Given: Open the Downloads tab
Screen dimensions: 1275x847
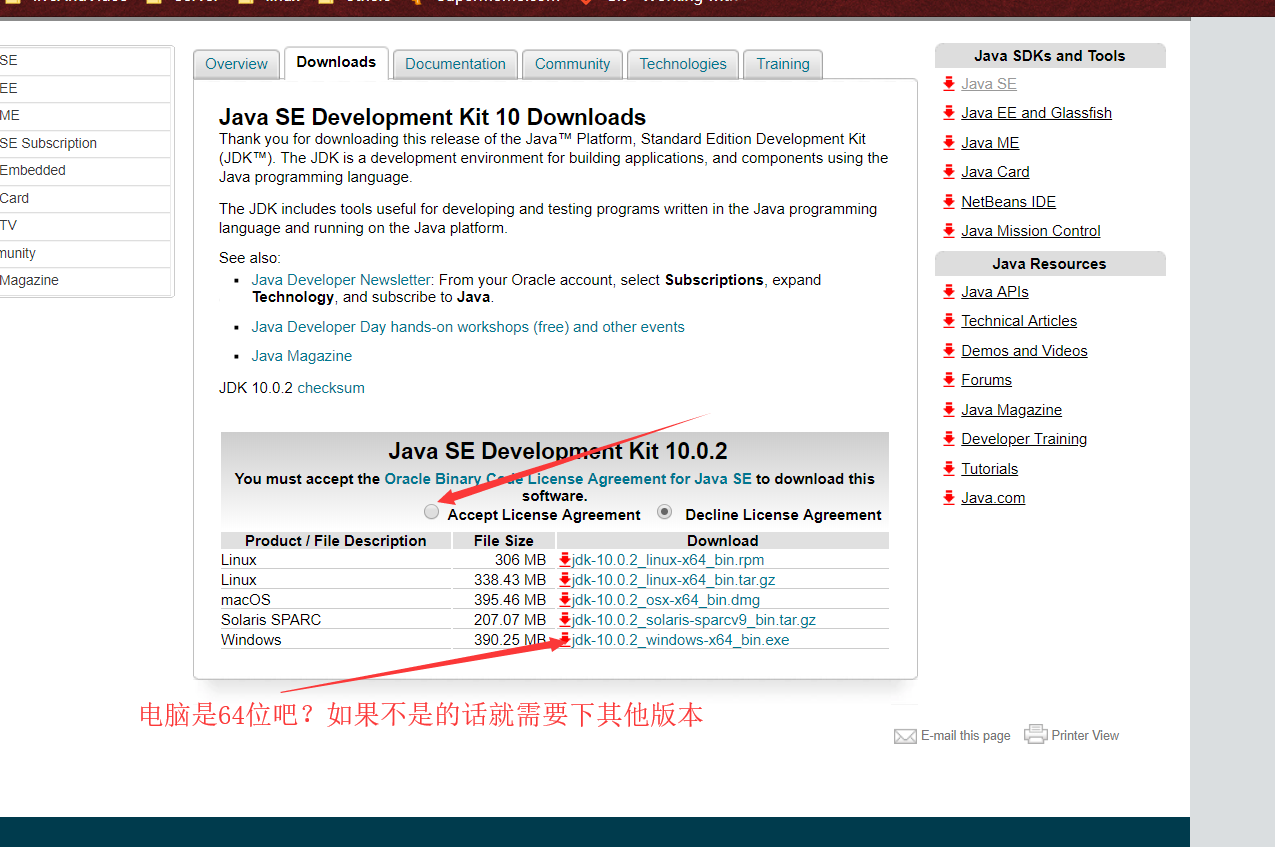Looking at the screenshot, I should point(336,62).
